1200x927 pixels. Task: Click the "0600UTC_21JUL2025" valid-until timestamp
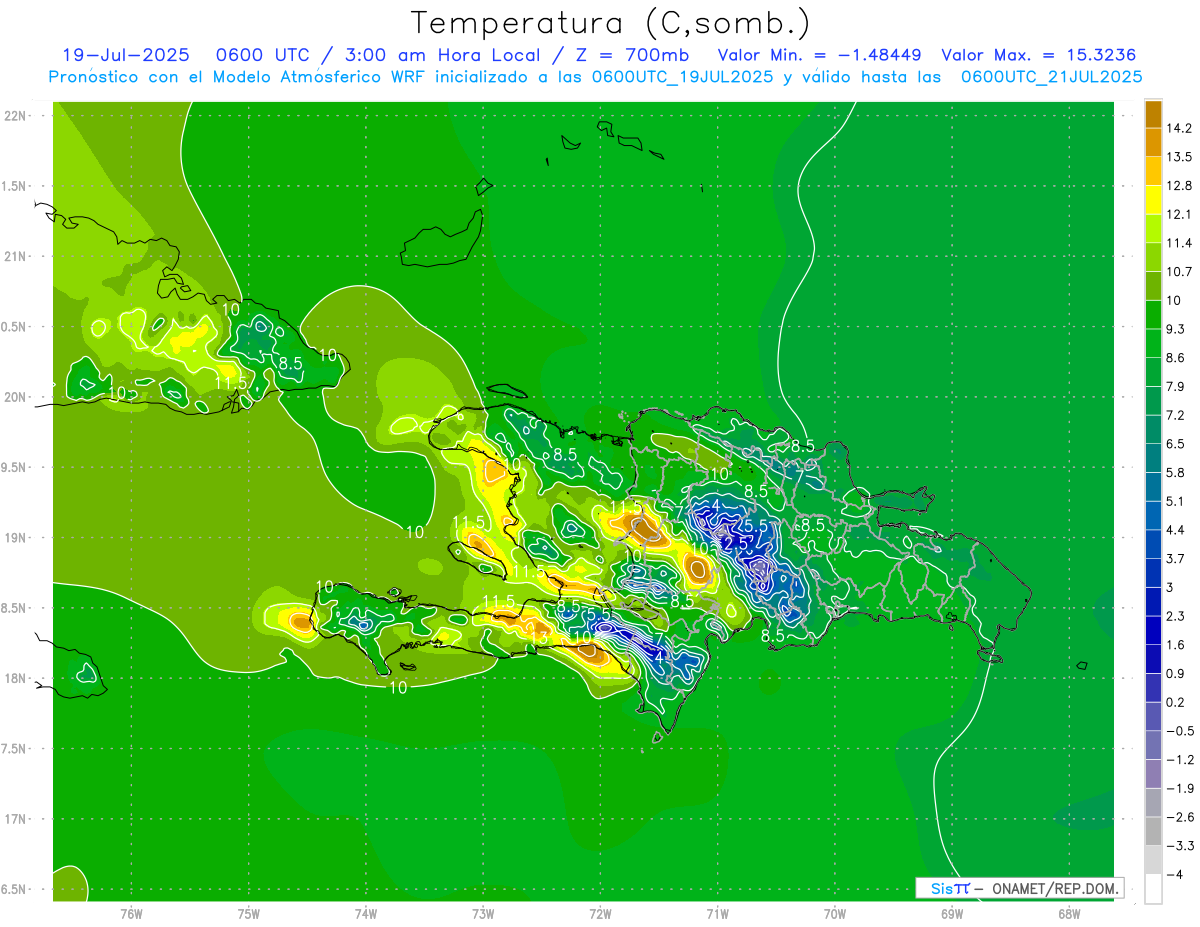click(1051, 77)
